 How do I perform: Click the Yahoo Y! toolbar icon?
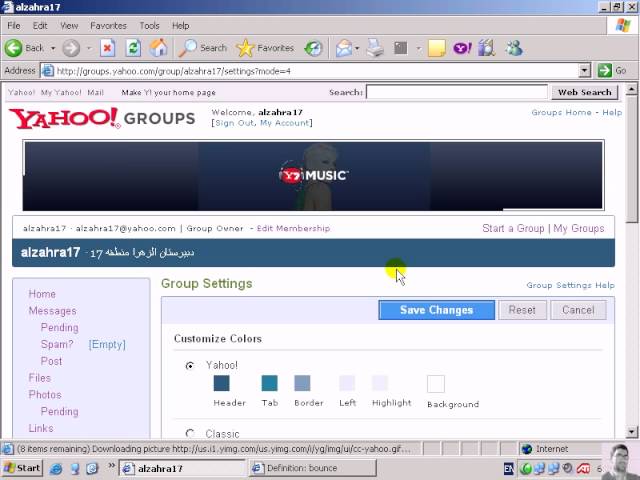point(462,48)
